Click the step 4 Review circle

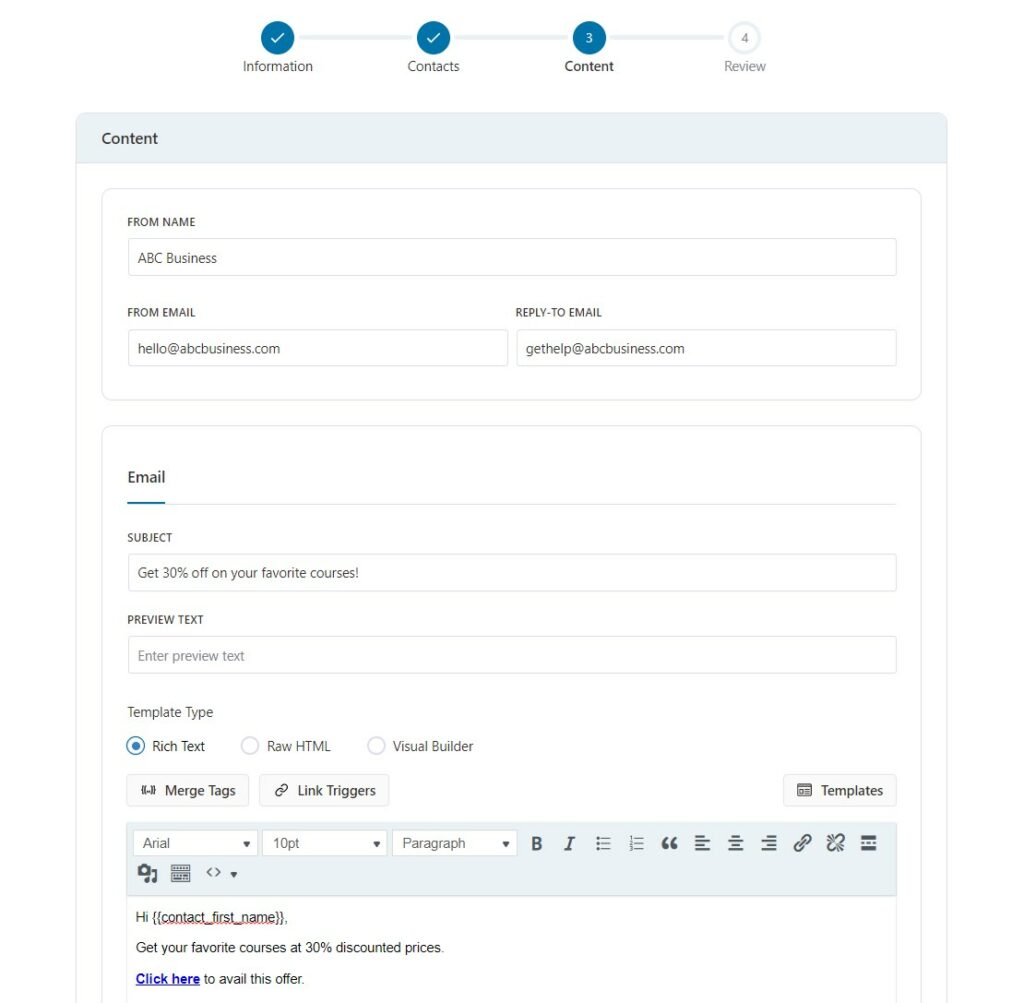click(x=744, y=38)
